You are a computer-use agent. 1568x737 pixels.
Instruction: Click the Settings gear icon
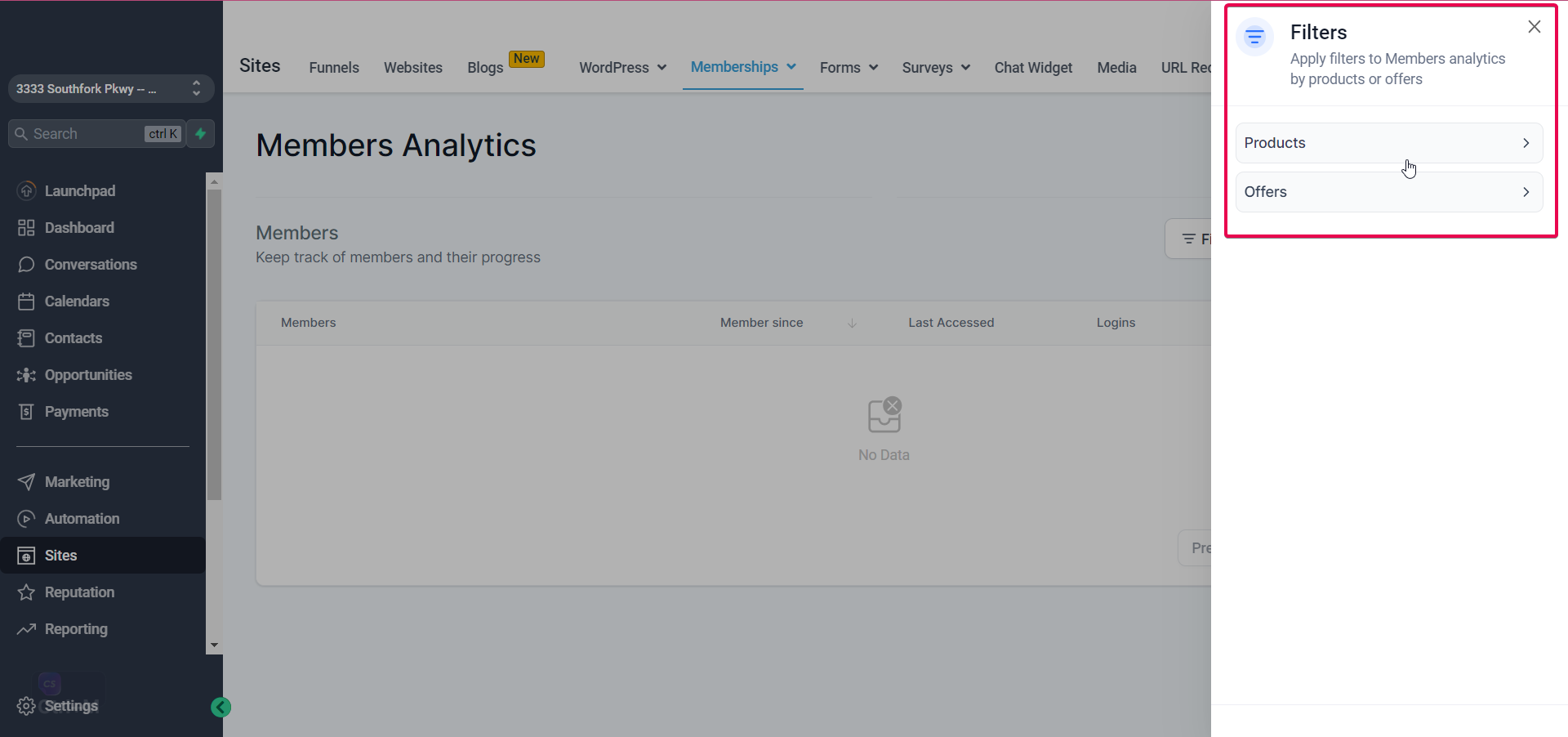(26, 705)
